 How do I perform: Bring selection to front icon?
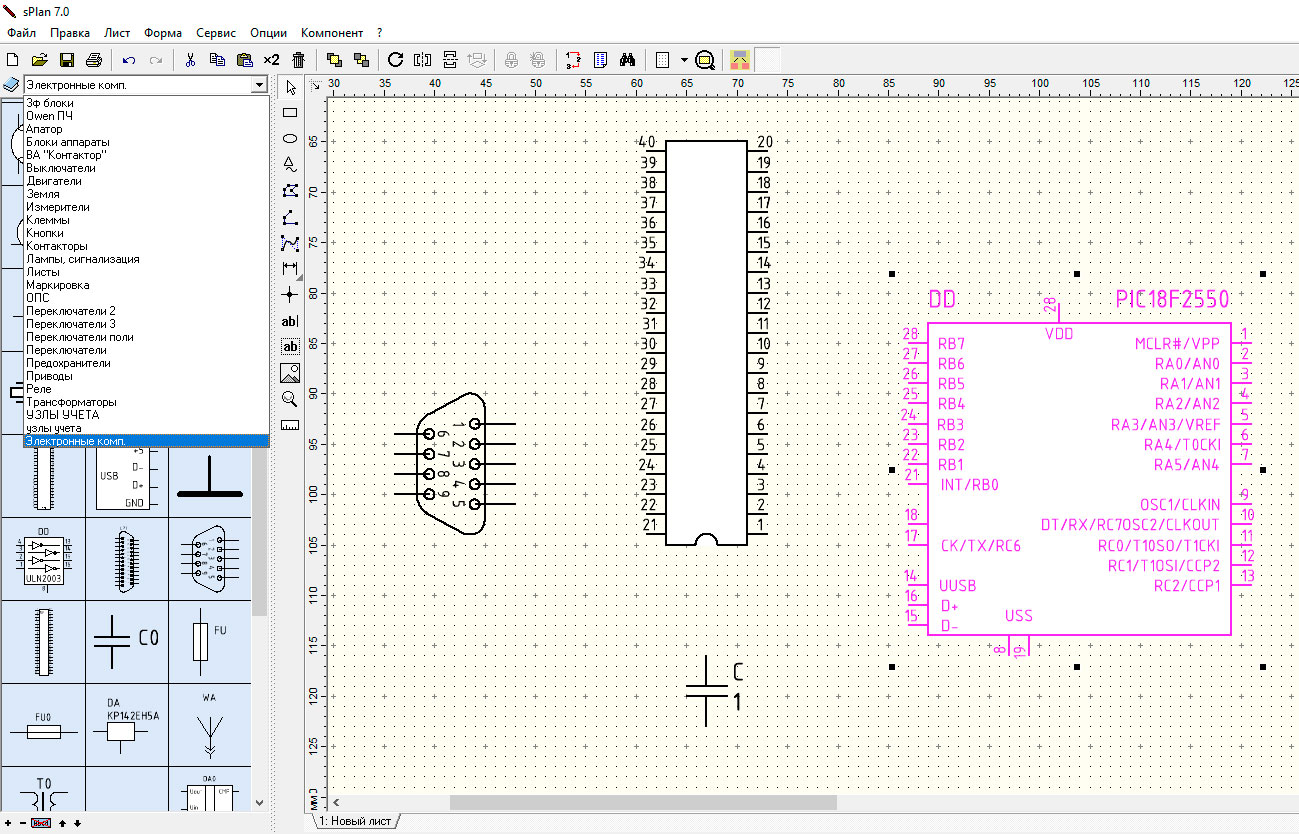[x=334, y=60]
